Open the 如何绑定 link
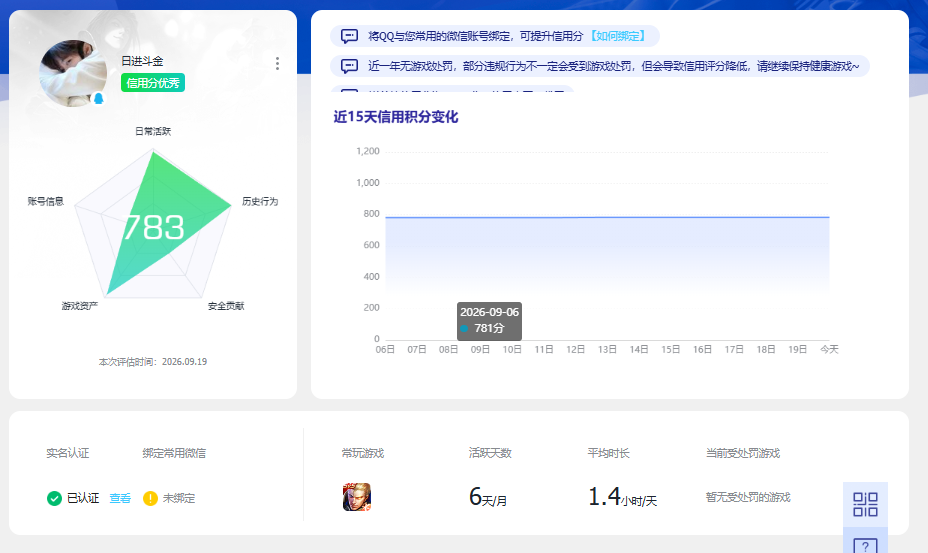Screen dimensions: 928x553 [x=617, y=36]
